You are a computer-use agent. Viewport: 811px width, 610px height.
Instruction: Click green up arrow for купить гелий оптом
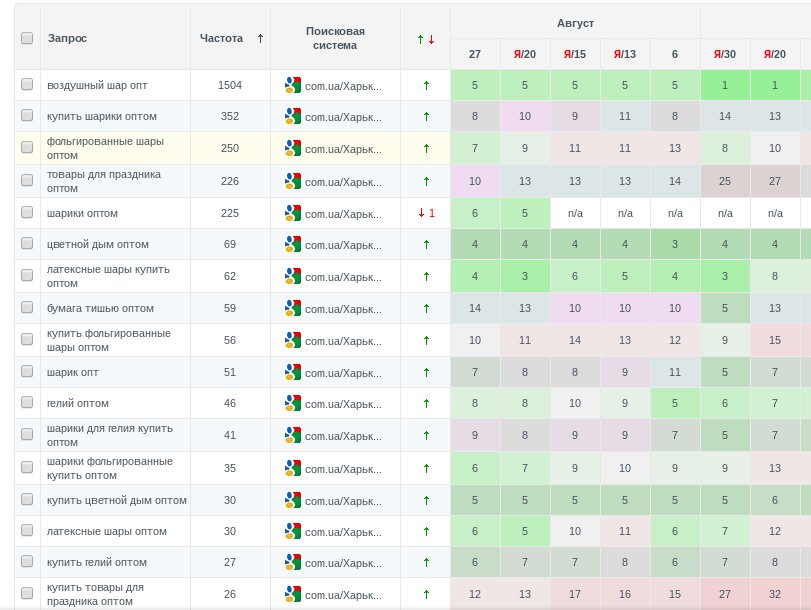pos(426,563)
